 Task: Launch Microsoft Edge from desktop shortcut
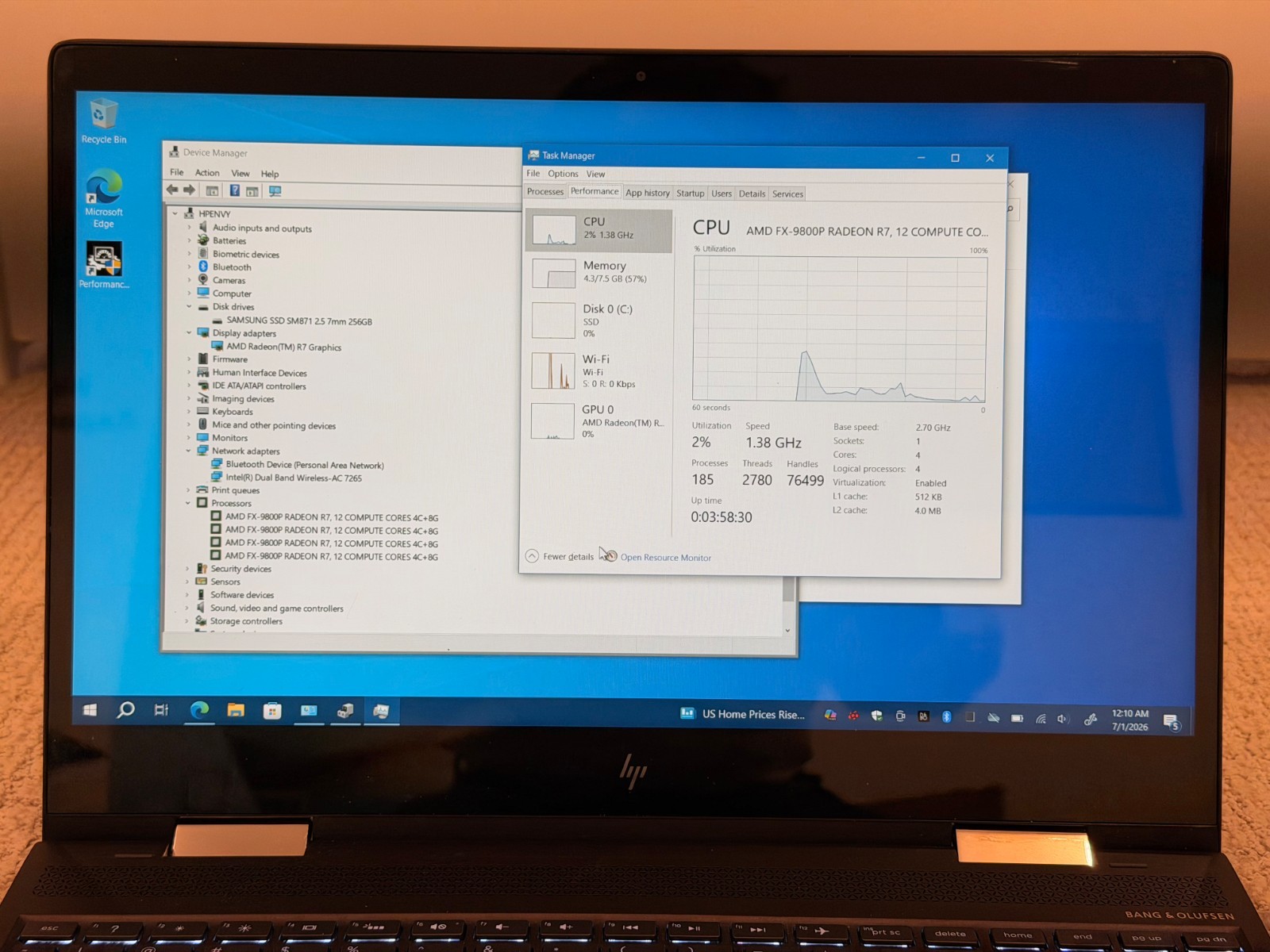coord(104,199)
